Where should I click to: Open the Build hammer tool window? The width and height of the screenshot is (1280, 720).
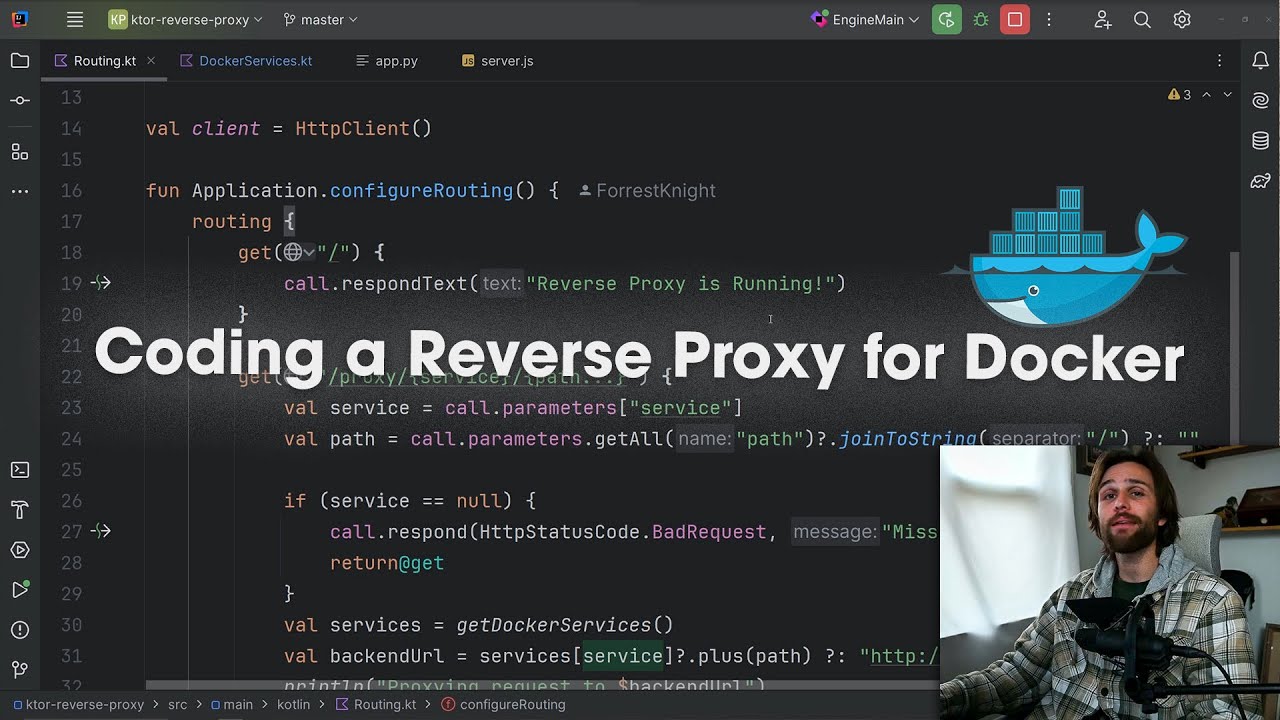[x=20, y=510]
